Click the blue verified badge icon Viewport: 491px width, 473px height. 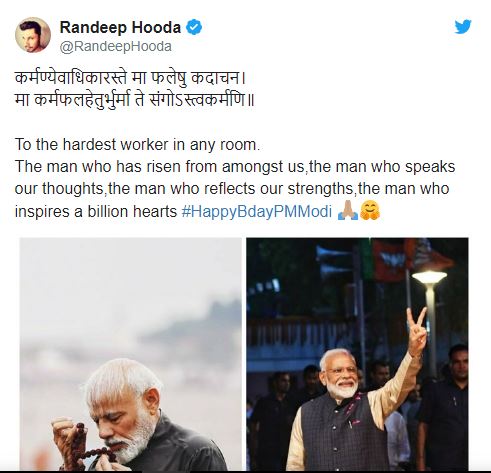[x=194, y=27]
